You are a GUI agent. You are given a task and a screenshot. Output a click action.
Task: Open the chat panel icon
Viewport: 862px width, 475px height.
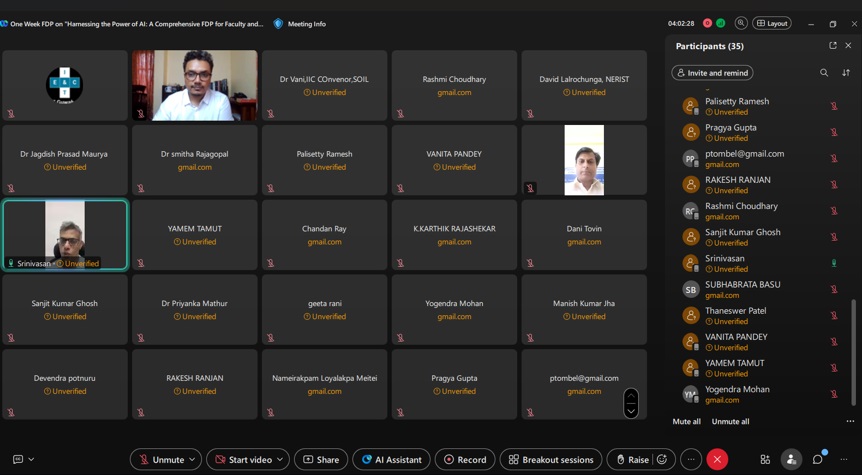pyautogui.click(x=818, y=460)
